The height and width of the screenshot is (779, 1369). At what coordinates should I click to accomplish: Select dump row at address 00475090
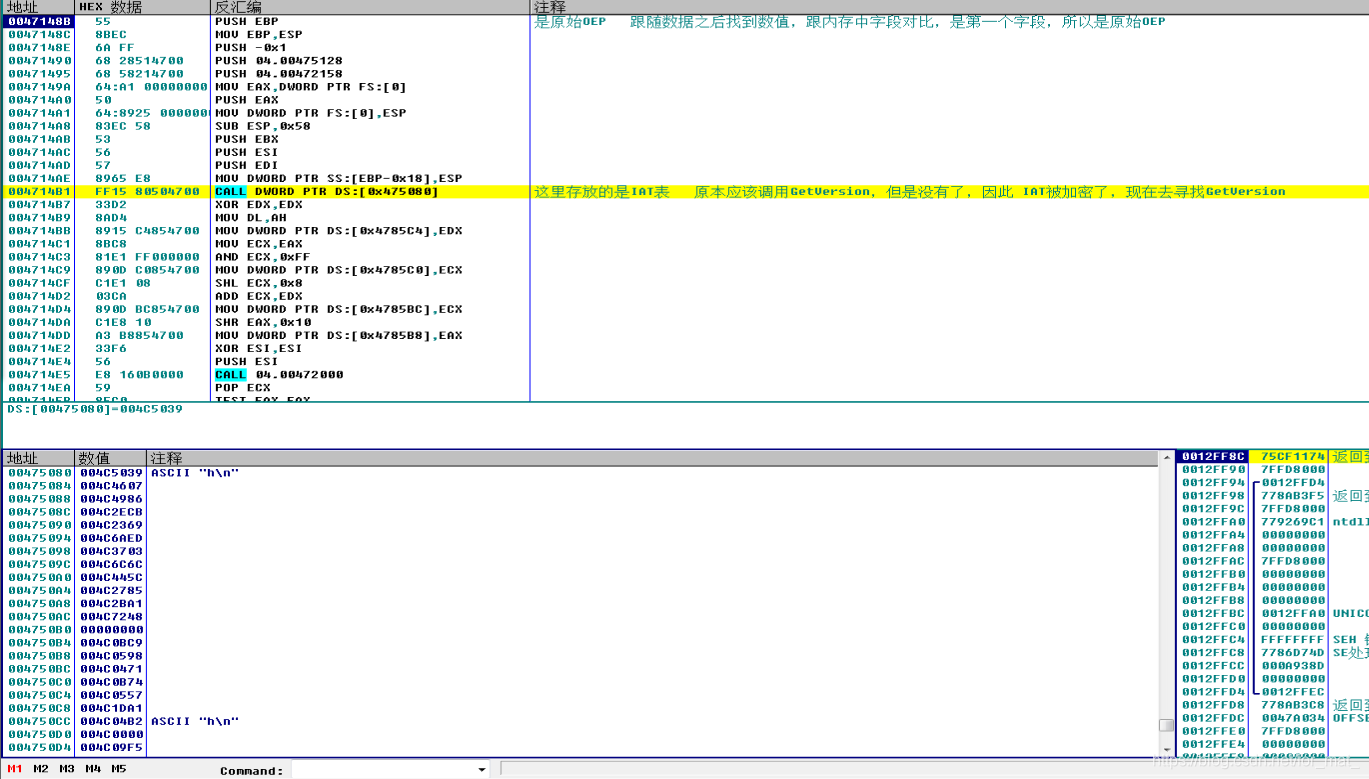click(x=580, y=524)
